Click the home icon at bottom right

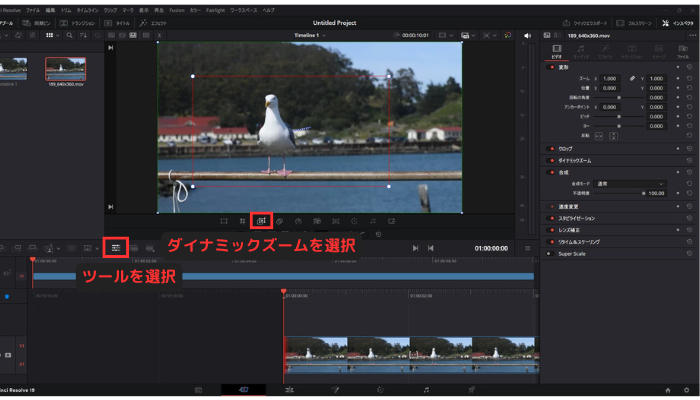[668, 390]
